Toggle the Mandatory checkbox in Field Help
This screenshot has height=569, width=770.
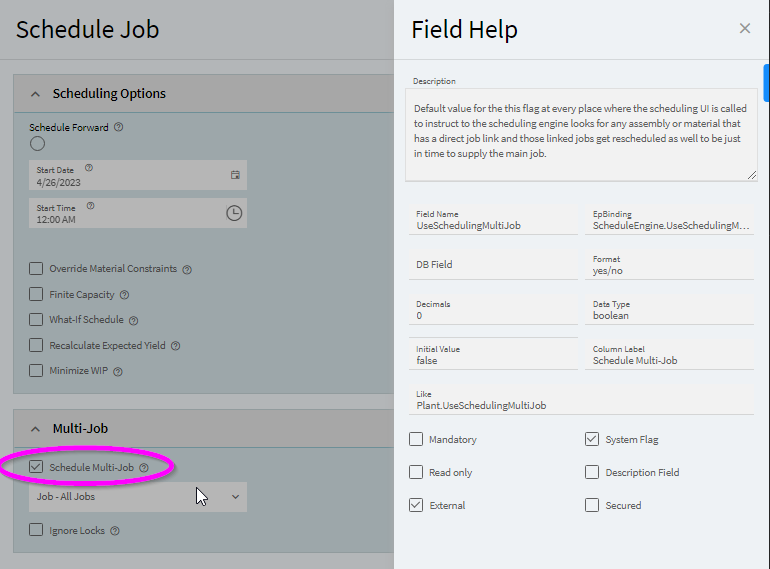point(416,439)
